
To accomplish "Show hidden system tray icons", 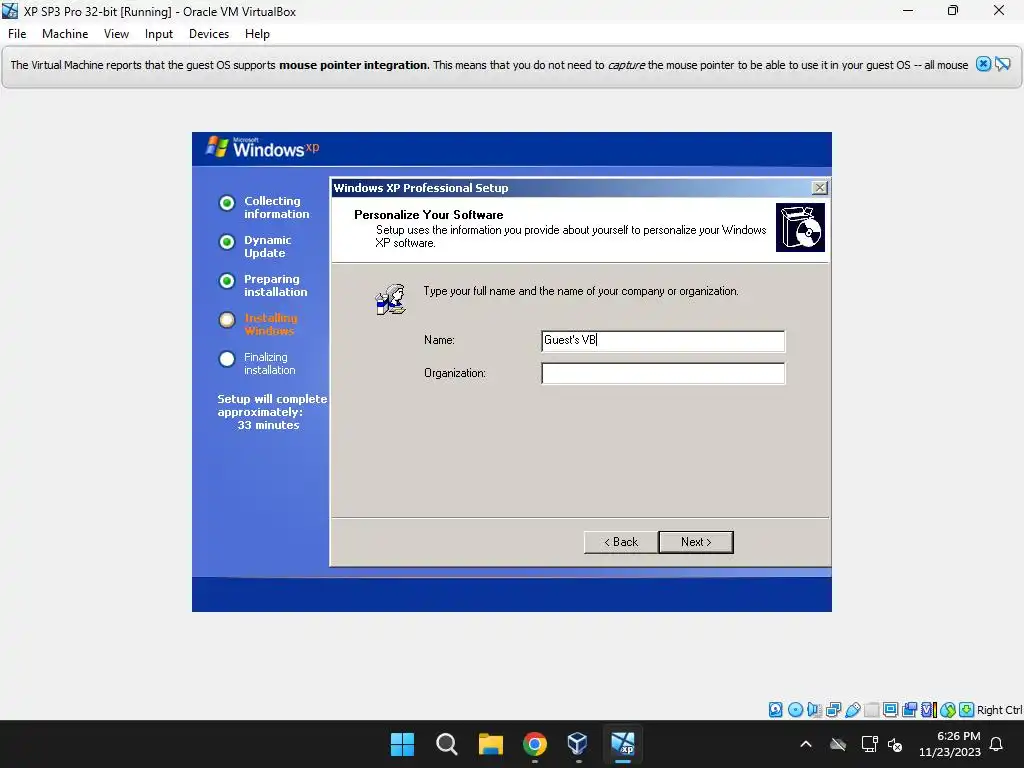I will [806, 744].
